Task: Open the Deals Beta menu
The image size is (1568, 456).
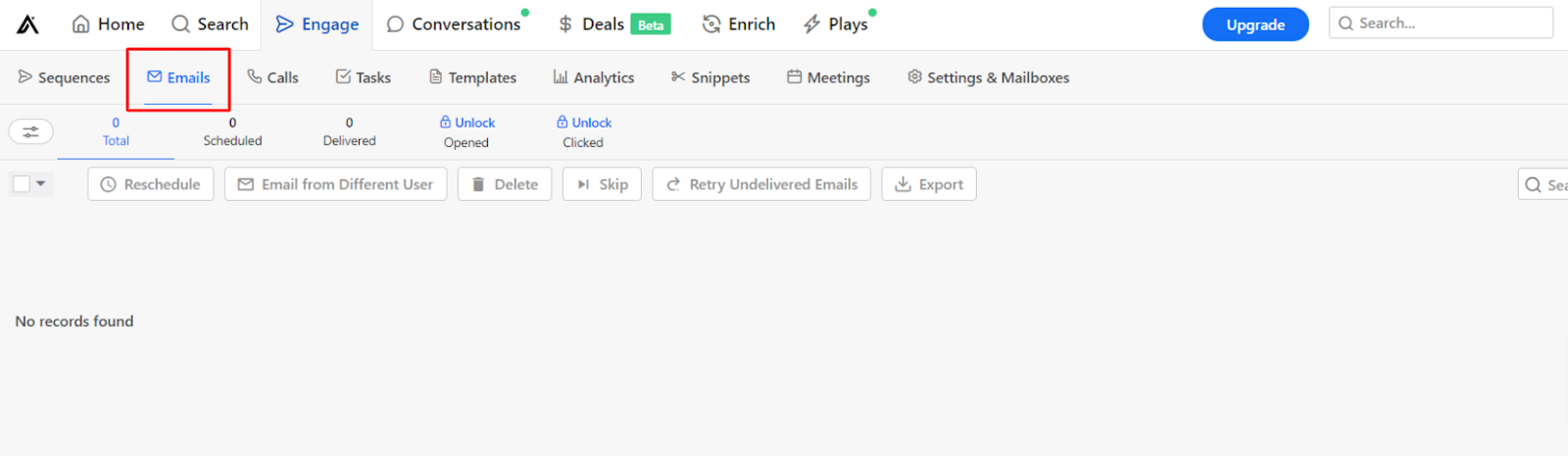Action: pyautogui.click(x=614, y=25)
